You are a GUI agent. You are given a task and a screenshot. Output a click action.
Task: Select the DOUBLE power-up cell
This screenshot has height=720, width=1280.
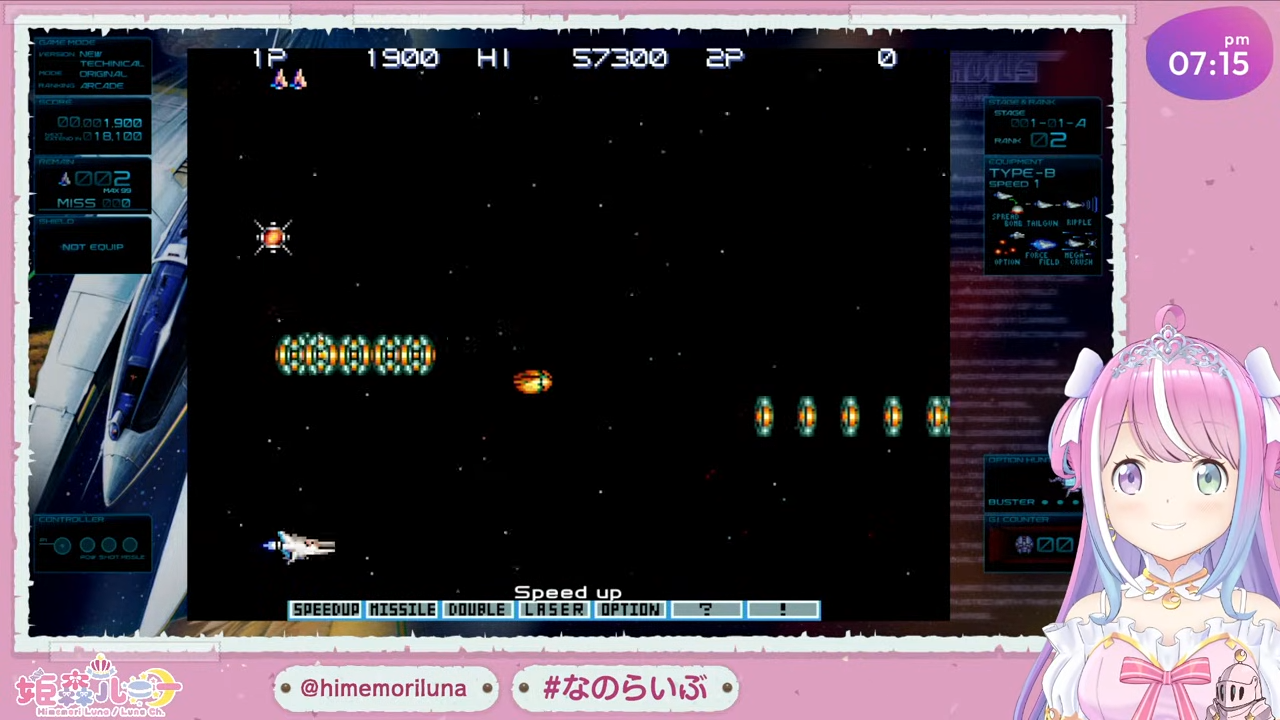(478, 610)
